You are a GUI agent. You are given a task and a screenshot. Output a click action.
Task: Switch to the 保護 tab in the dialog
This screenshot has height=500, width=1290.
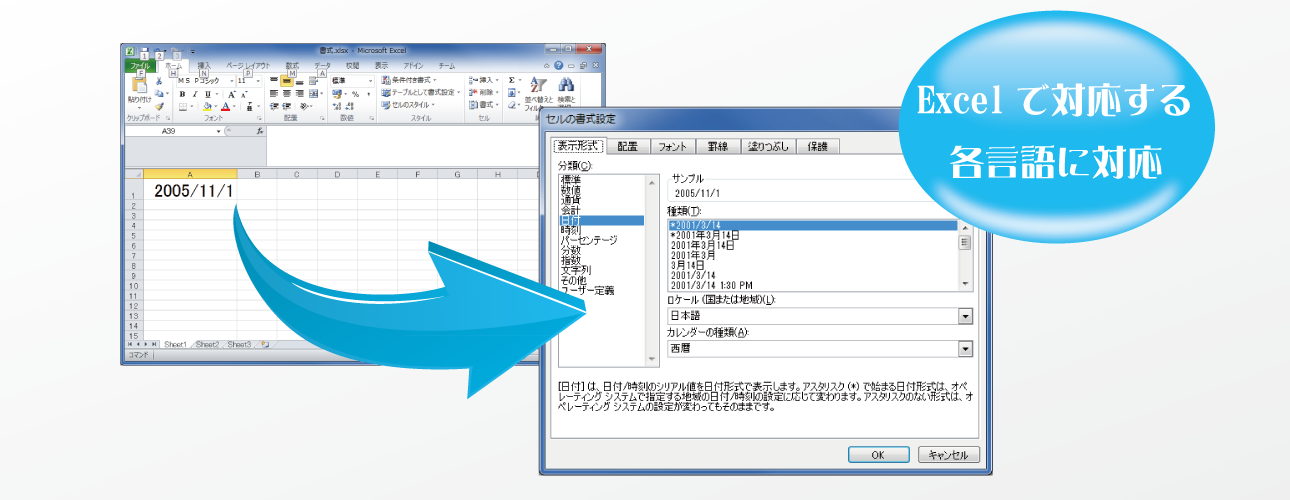click(x=819, y=146)
